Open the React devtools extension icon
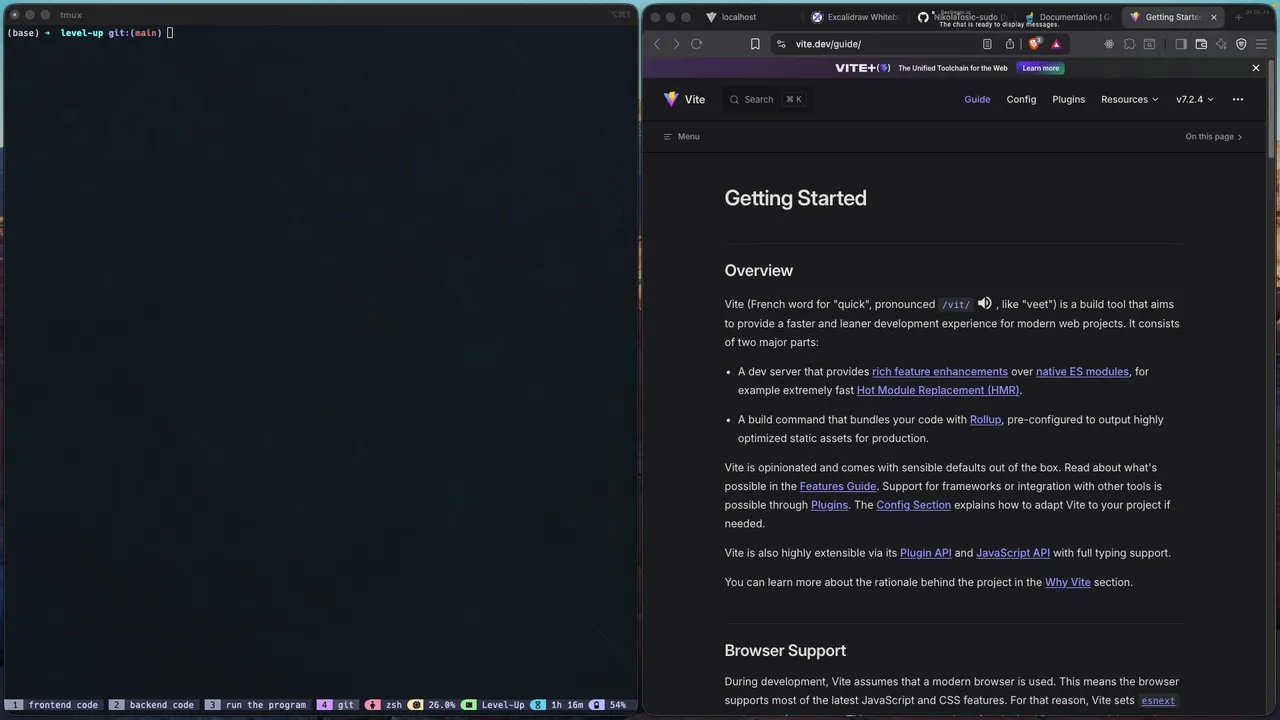The width and height of the screenshot is (1280, 720). pos(1109,44)
